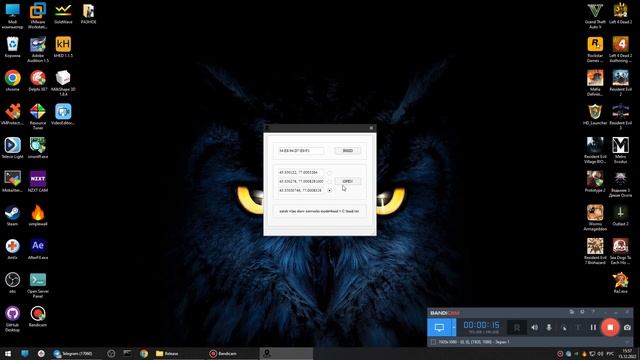Click the top address input field
Image resolution: width=640 pixels, height=360 pixels.
301,151
